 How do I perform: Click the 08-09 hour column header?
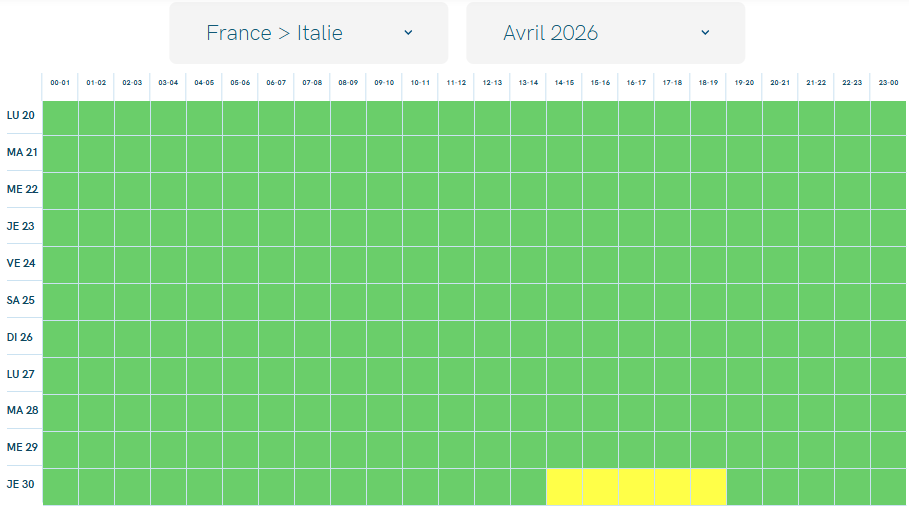348,83
